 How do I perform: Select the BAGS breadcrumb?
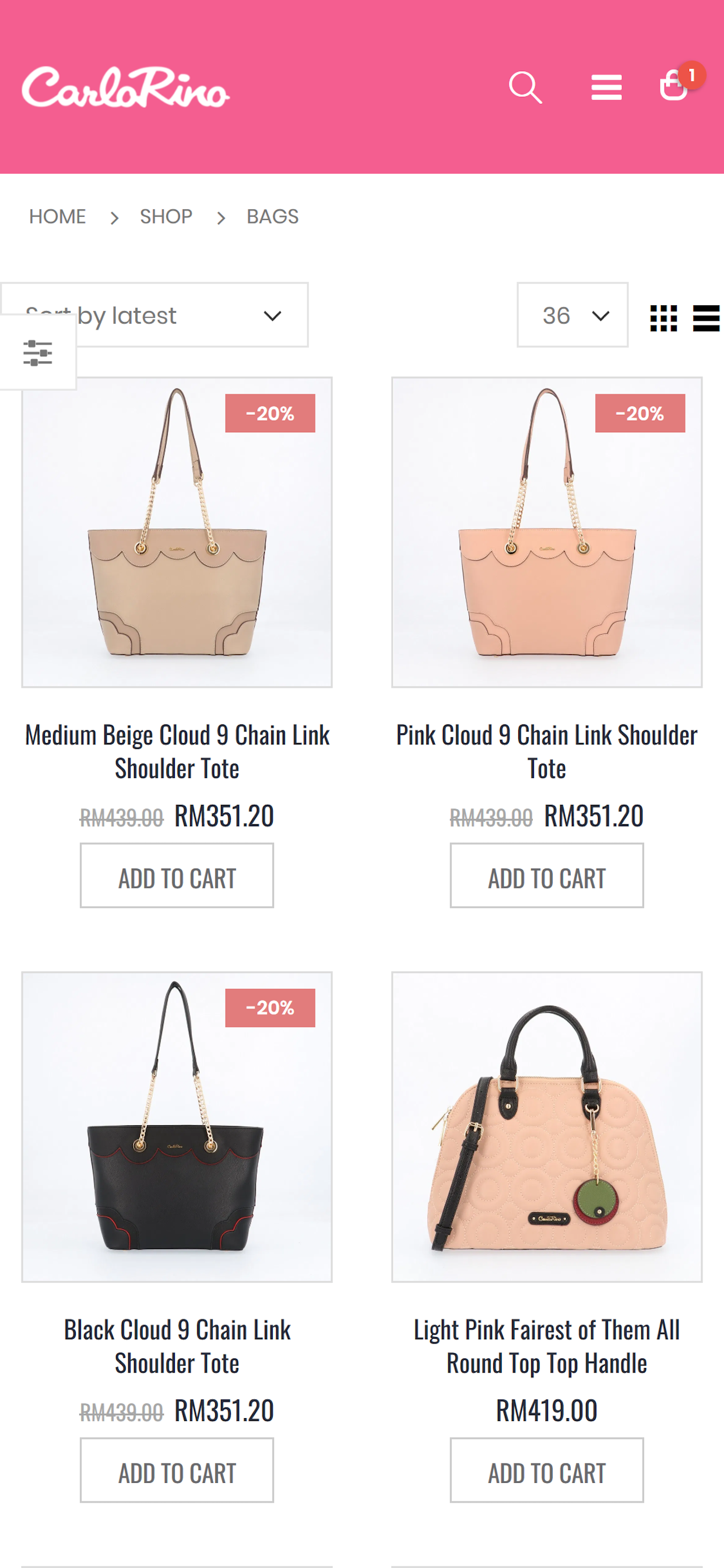273,216
